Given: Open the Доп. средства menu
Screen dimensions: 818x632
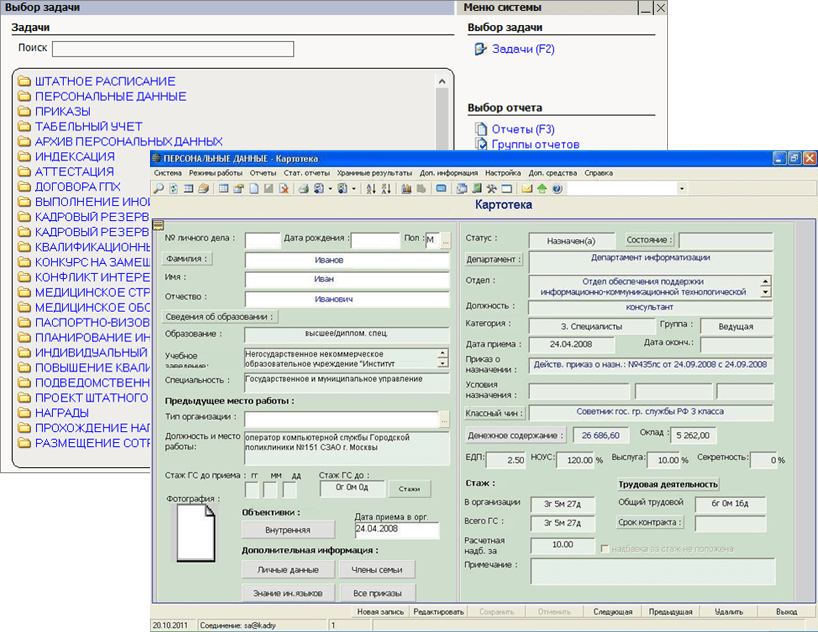Looking at the screenshot, I should pos(552,173).
